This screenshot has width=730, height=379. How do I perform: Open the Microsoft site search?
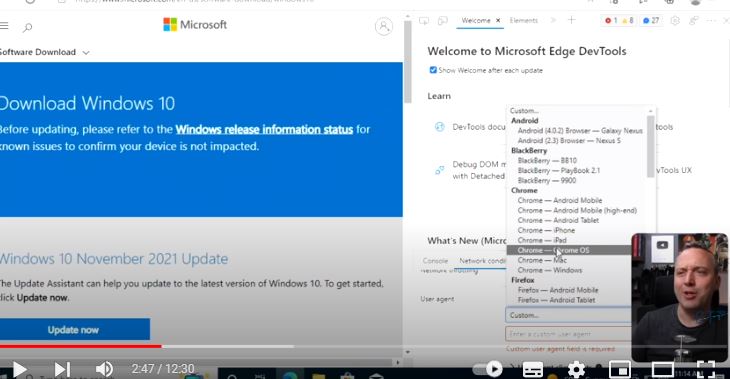[x=27, y=28]
